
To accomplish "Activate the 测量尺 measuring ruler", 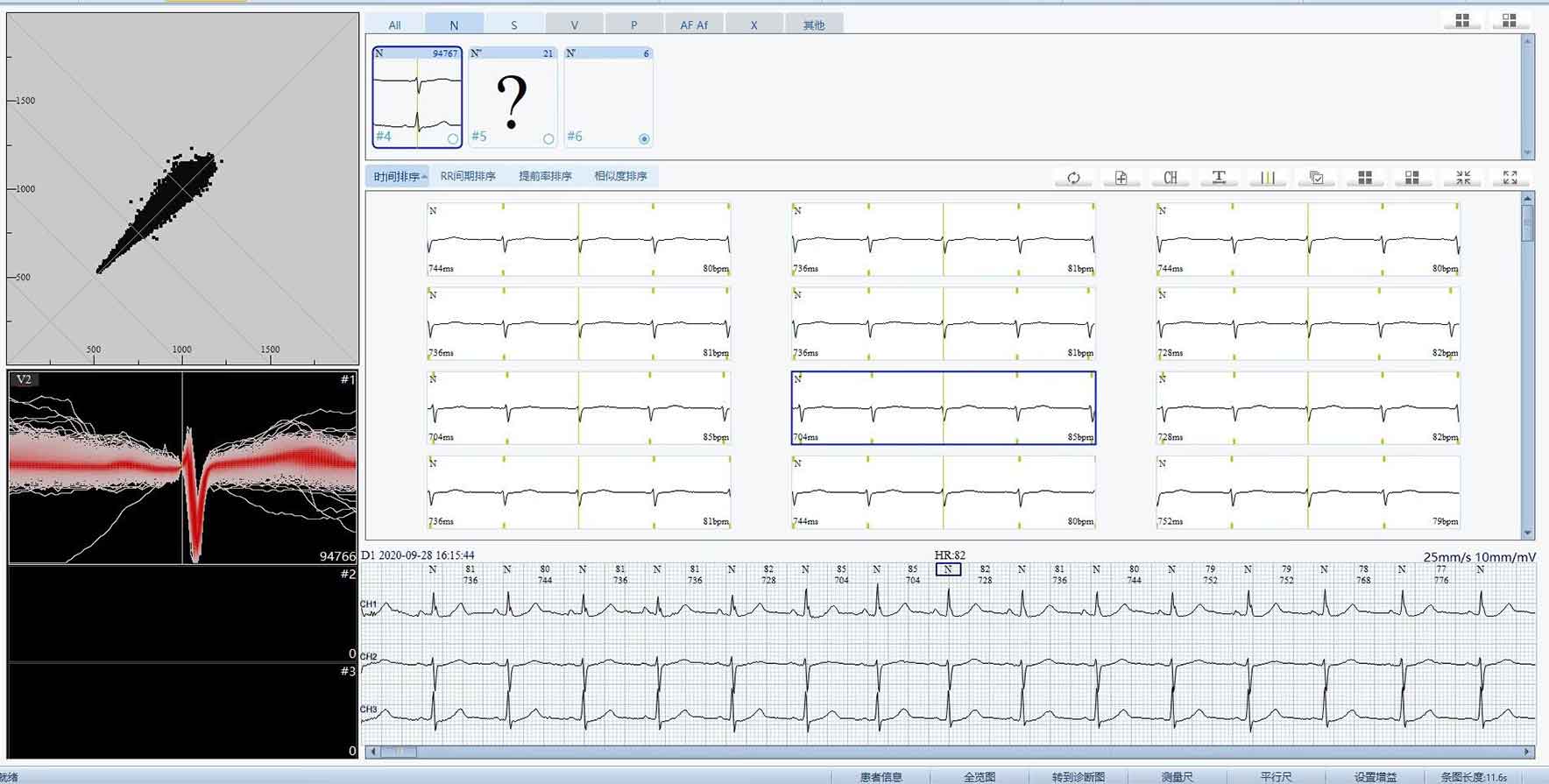I will coord(1178,776).
